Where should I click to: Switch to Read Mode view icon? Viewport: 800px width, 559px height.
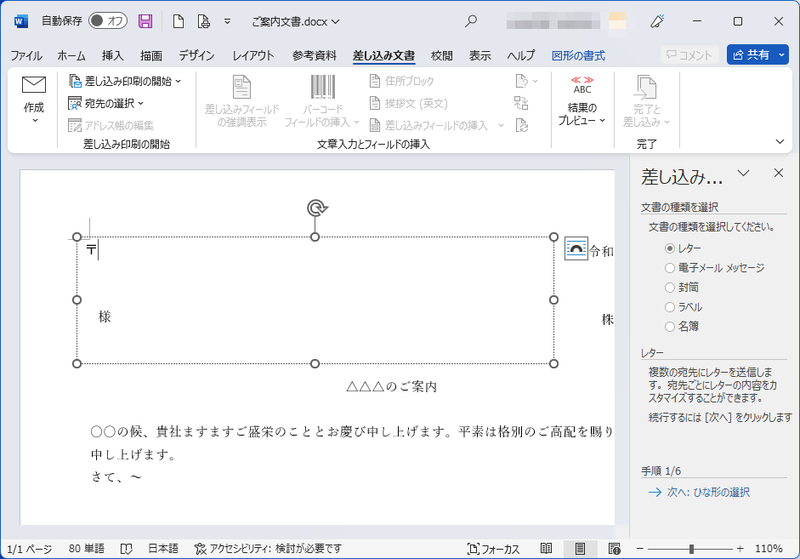(x=546, y=549)
